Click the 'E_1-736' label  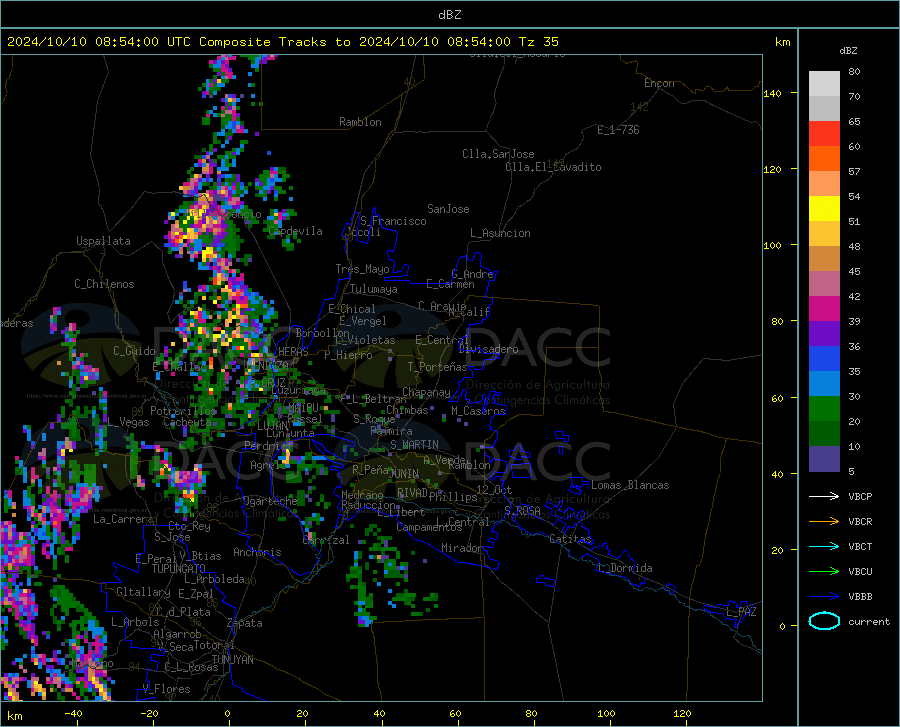pos(618,130)
